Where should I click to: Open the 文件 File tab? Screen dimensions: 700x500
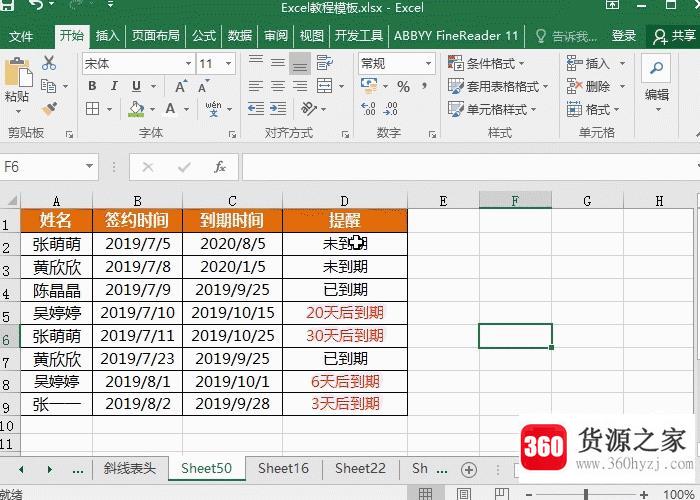point(21,36)
